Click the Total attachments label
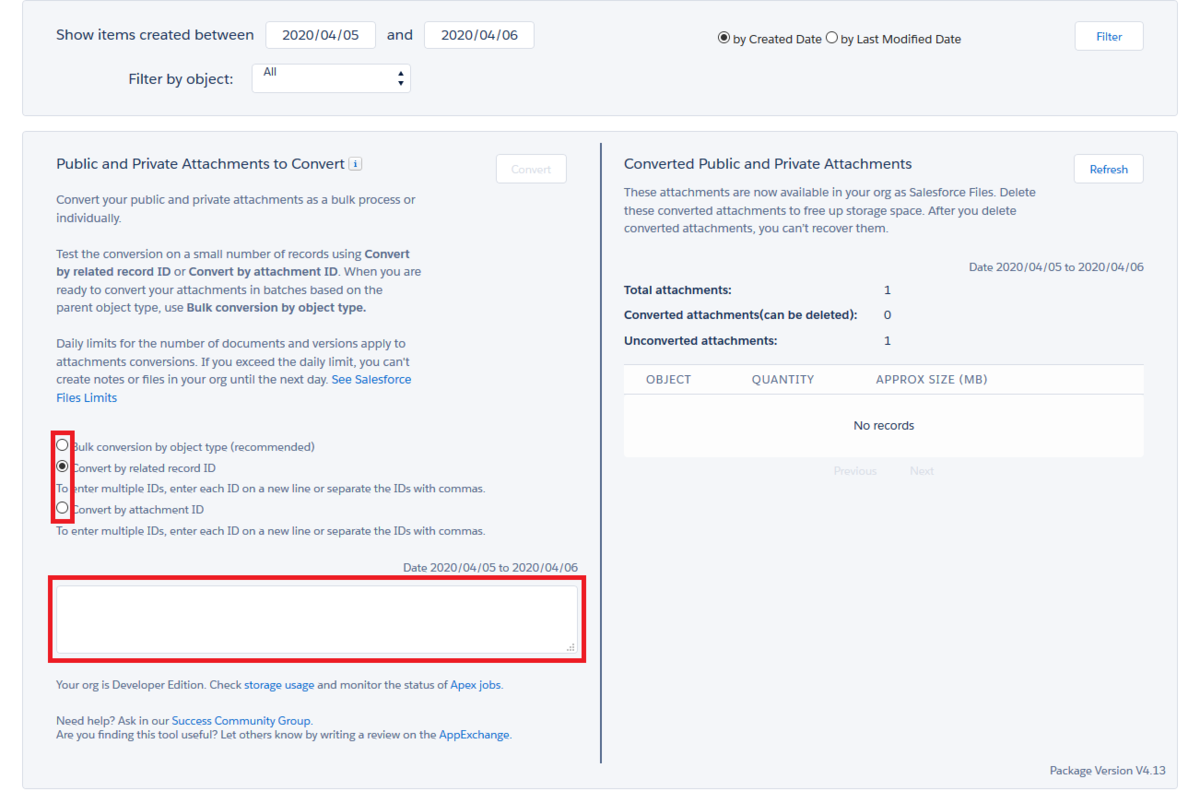Screen dimensions: 1200x803 click(678, 290)
